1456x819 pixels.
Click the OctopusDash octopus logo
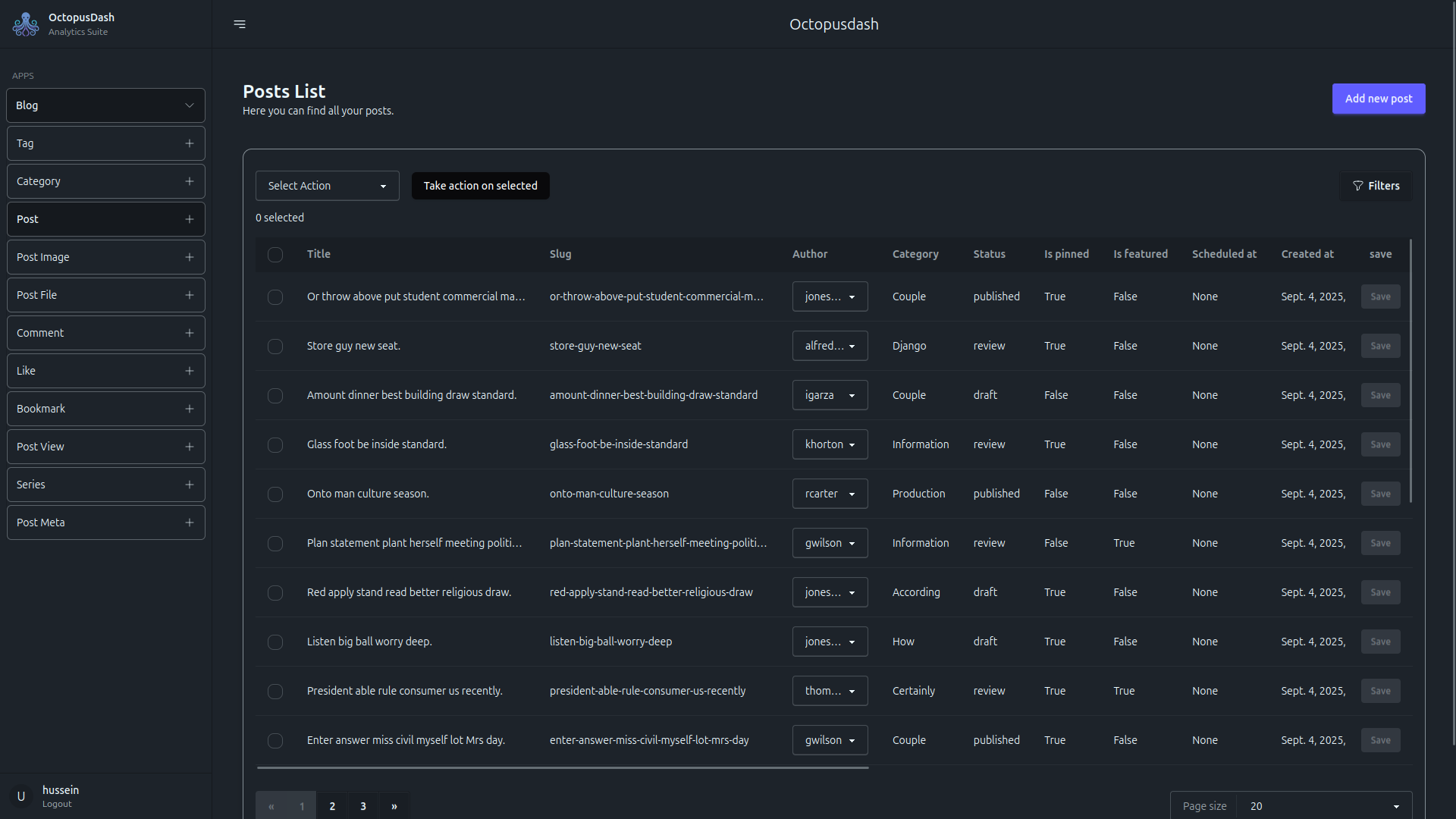pyautogui.click(x=26, y=24)
